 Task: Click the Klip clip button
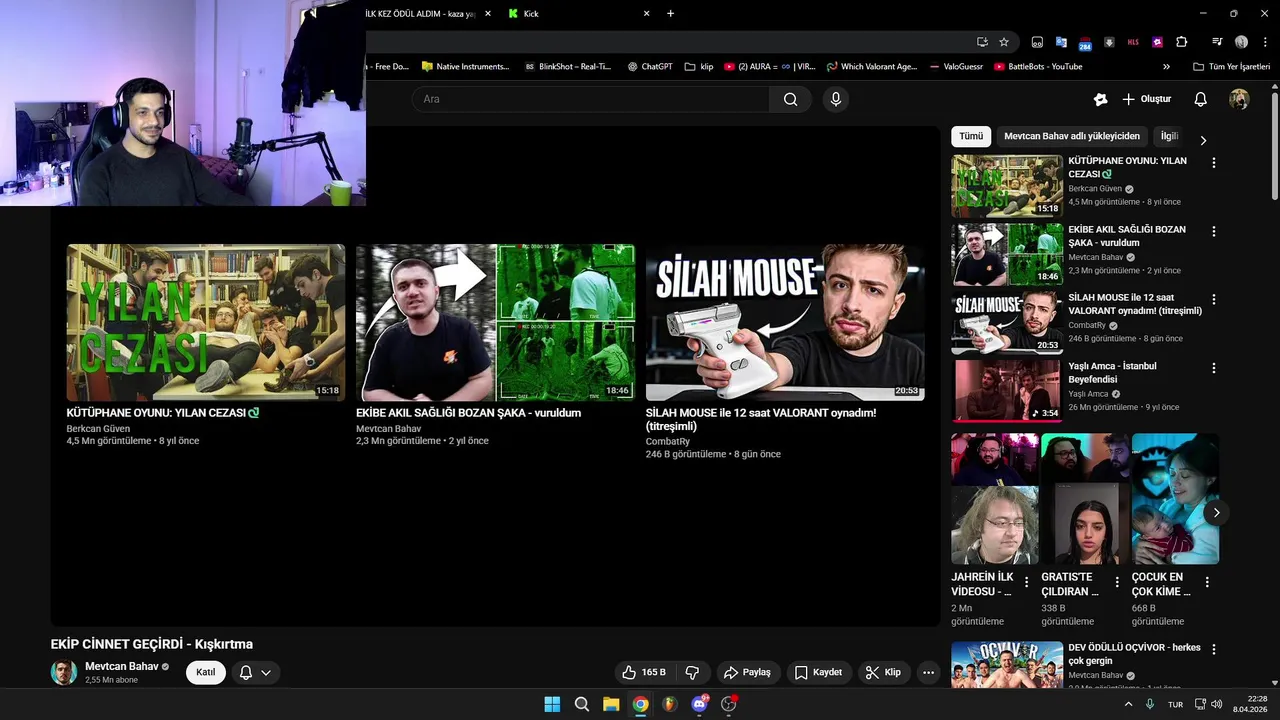[883, 672]
